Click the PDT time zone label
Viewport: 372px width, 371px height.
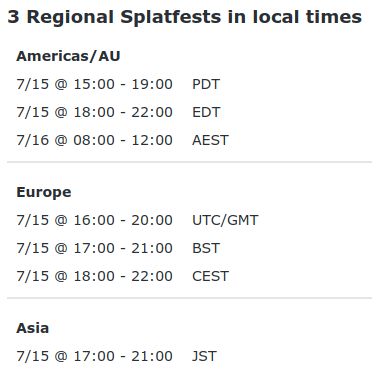(x=206, y=84)
